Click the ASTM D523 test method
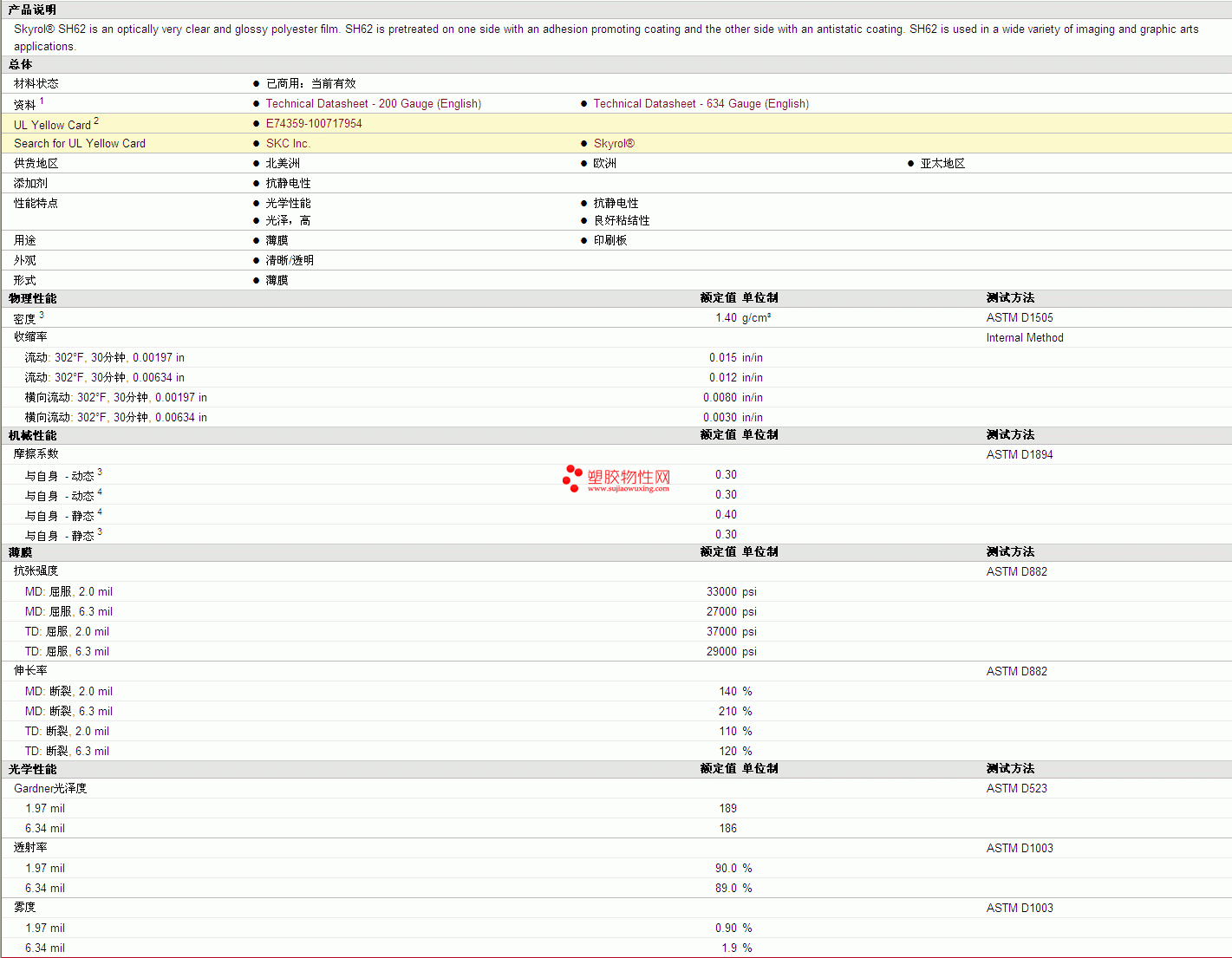Viewport: 1232px width, 958px height. 1016,788
